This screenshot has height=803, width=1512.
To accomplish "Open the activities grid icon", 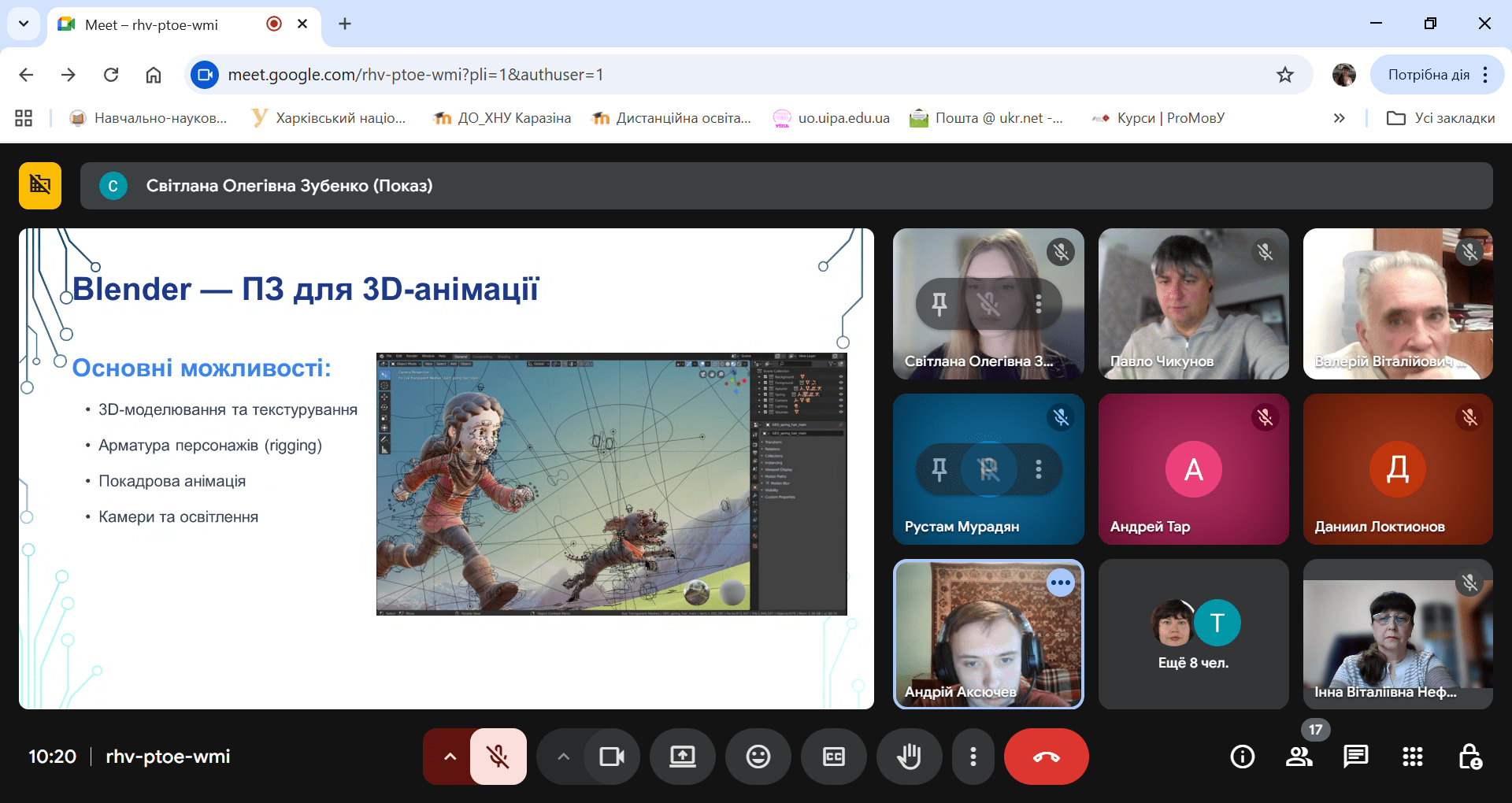I will pos(1412,757).
